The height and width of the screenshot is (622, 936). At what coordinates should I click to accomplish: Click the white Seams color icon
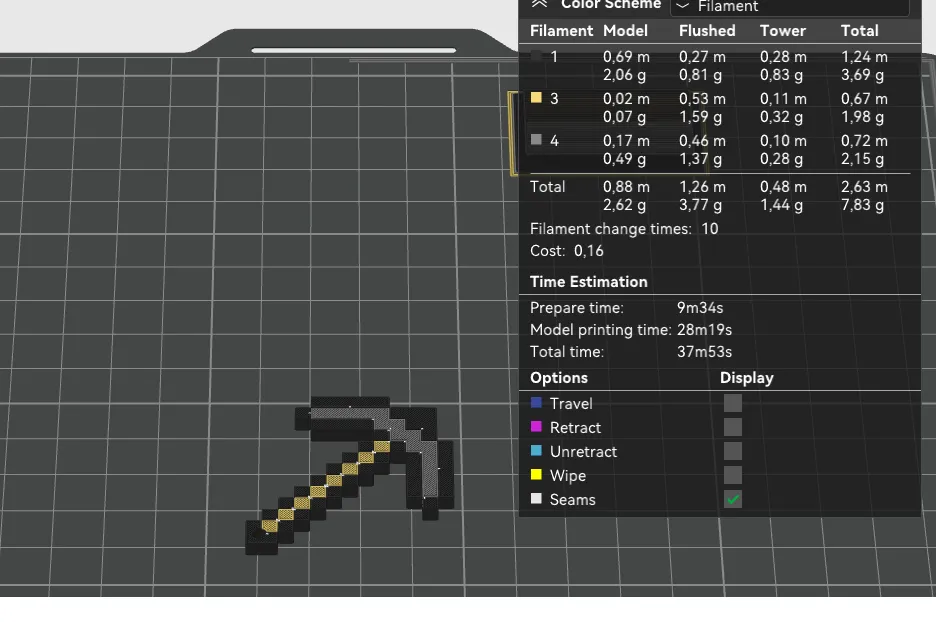tap(536, 499)
